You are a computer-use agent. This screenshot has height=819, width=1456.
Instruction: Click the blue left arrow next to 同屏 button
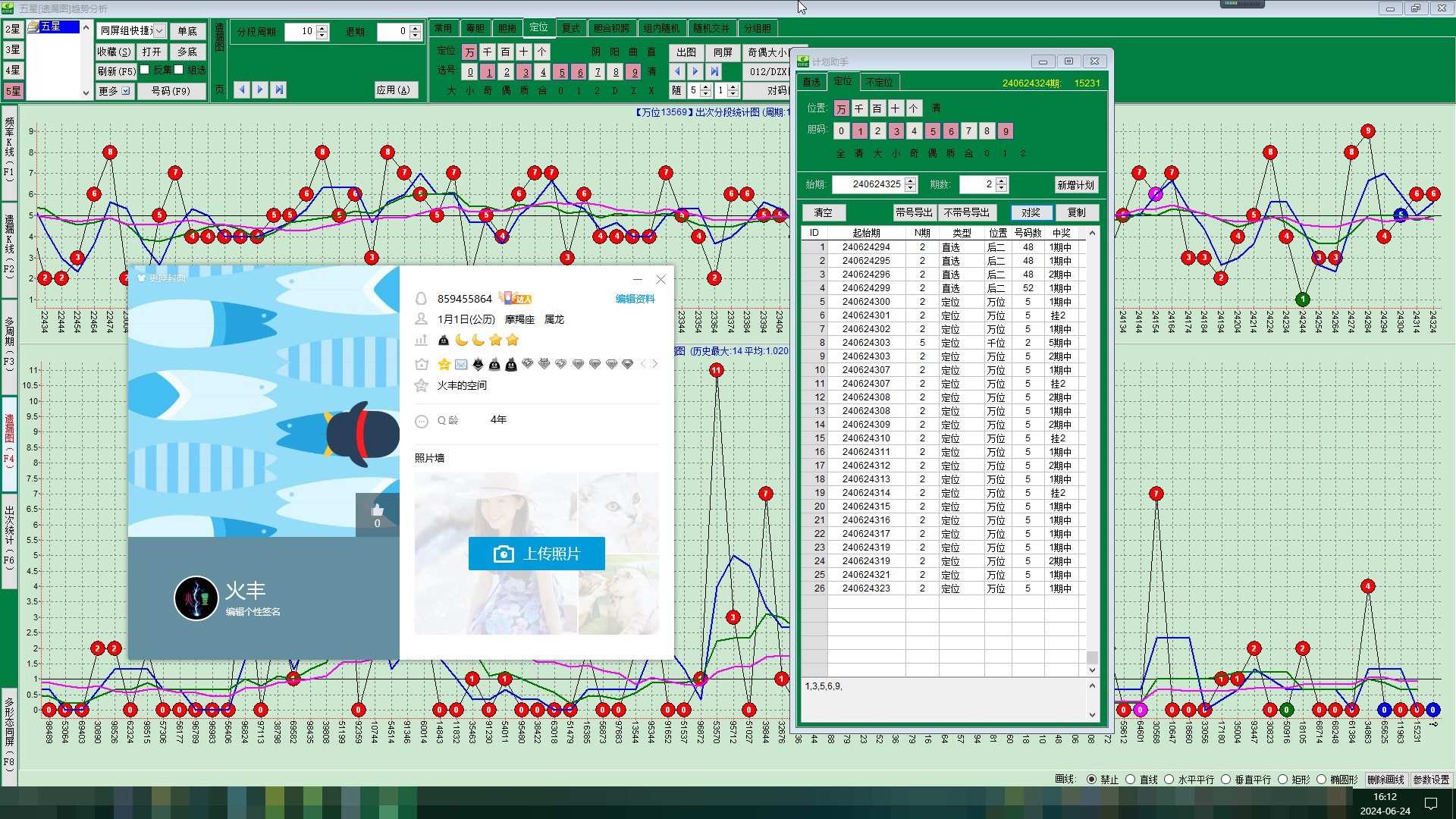pyautogui.click(x=677, y=71)
